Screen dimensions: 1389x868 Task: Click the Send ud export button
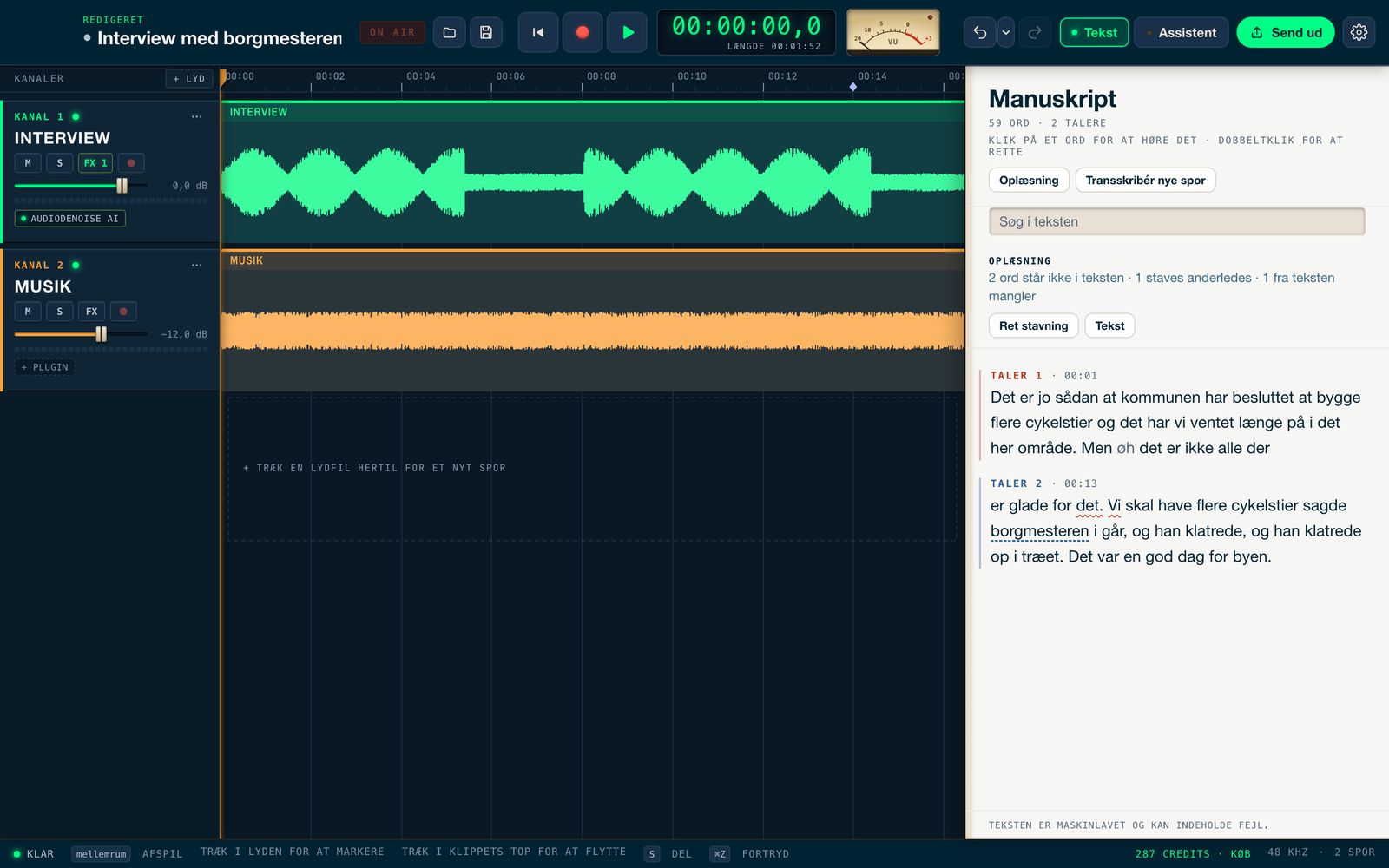1286,33
